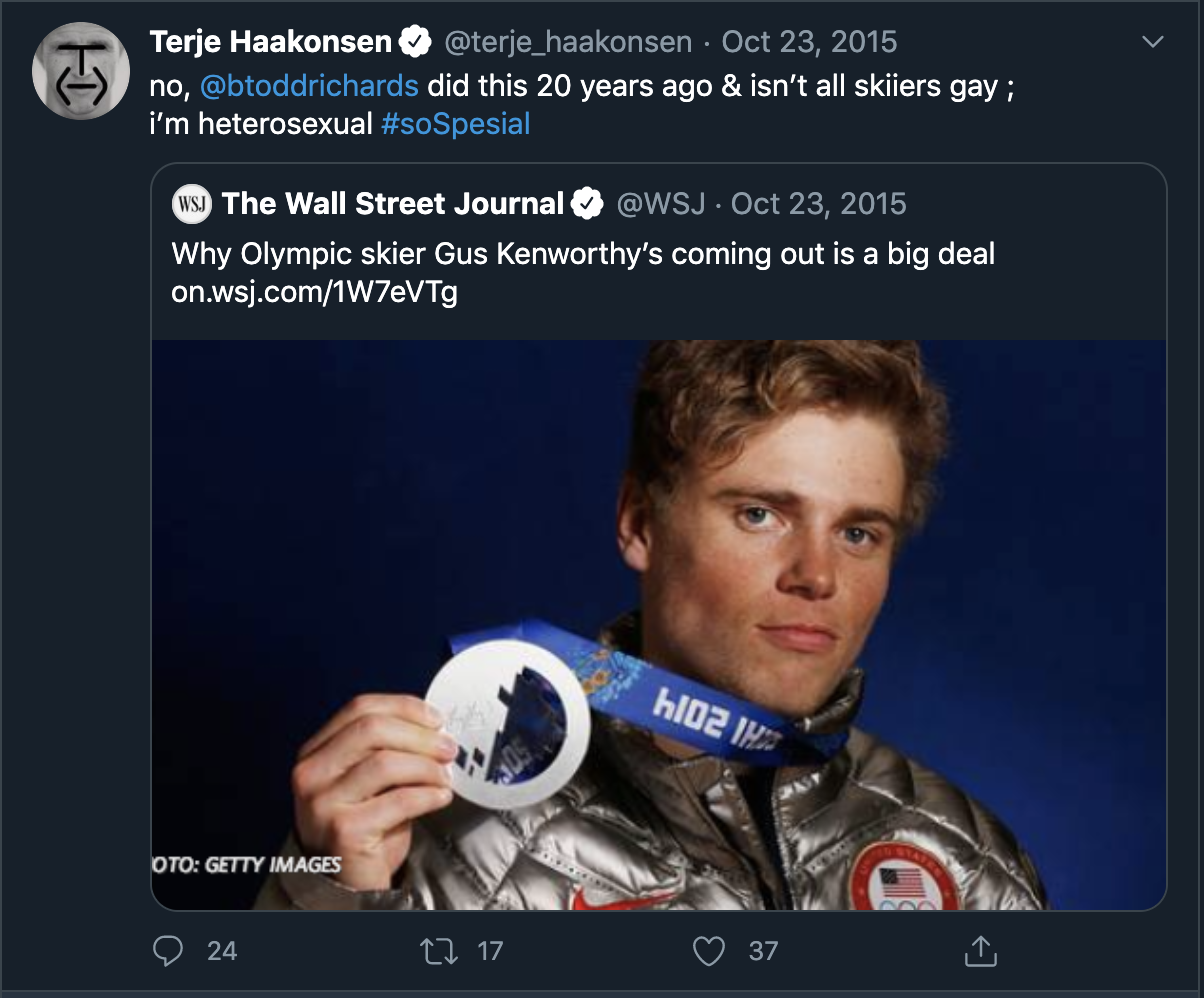Open Terje Haakonsen's profile avatar
This screenshot has height=998, width=1204.
81,71
